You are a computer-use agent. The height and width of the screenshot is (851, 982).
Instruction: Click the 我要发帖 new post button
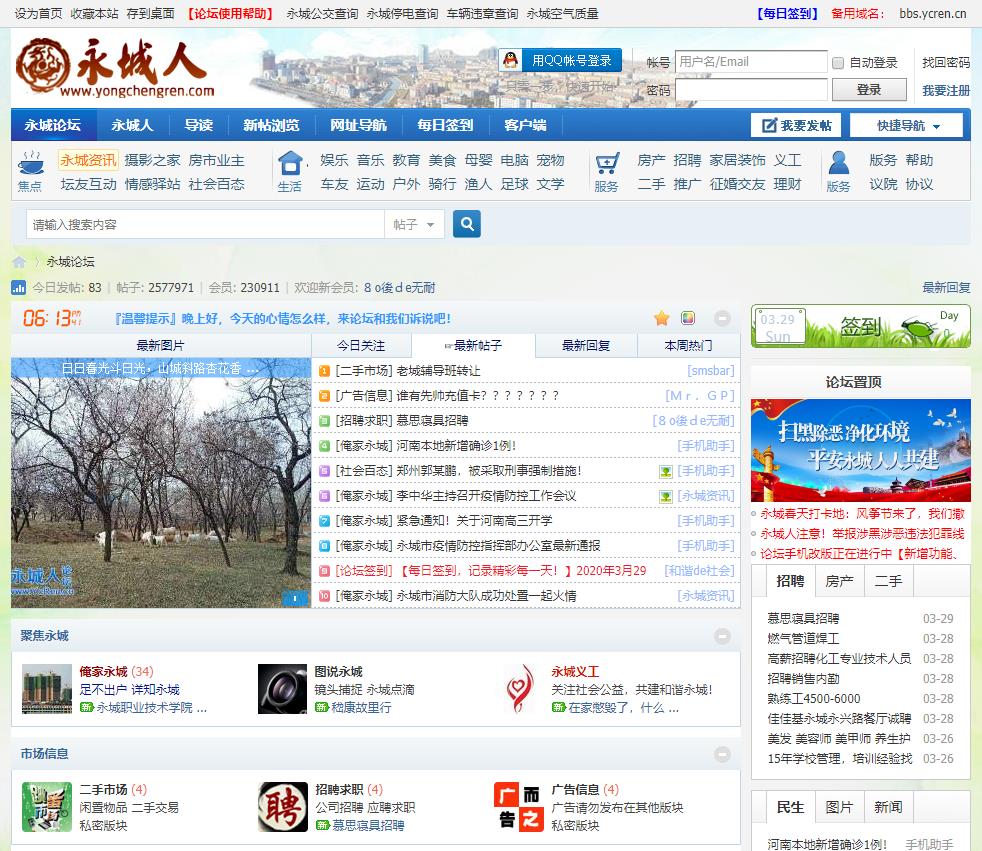coord(796,126)
